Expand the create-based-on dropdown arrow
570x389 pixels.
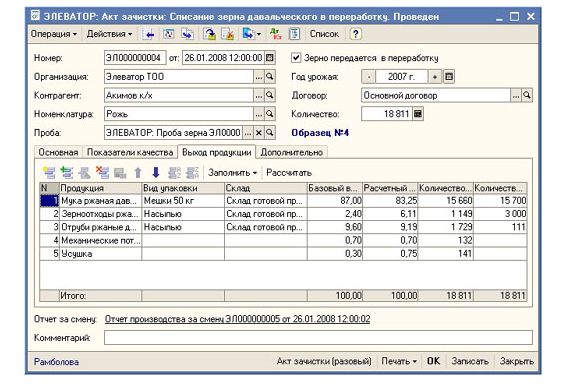coord(259,34)
